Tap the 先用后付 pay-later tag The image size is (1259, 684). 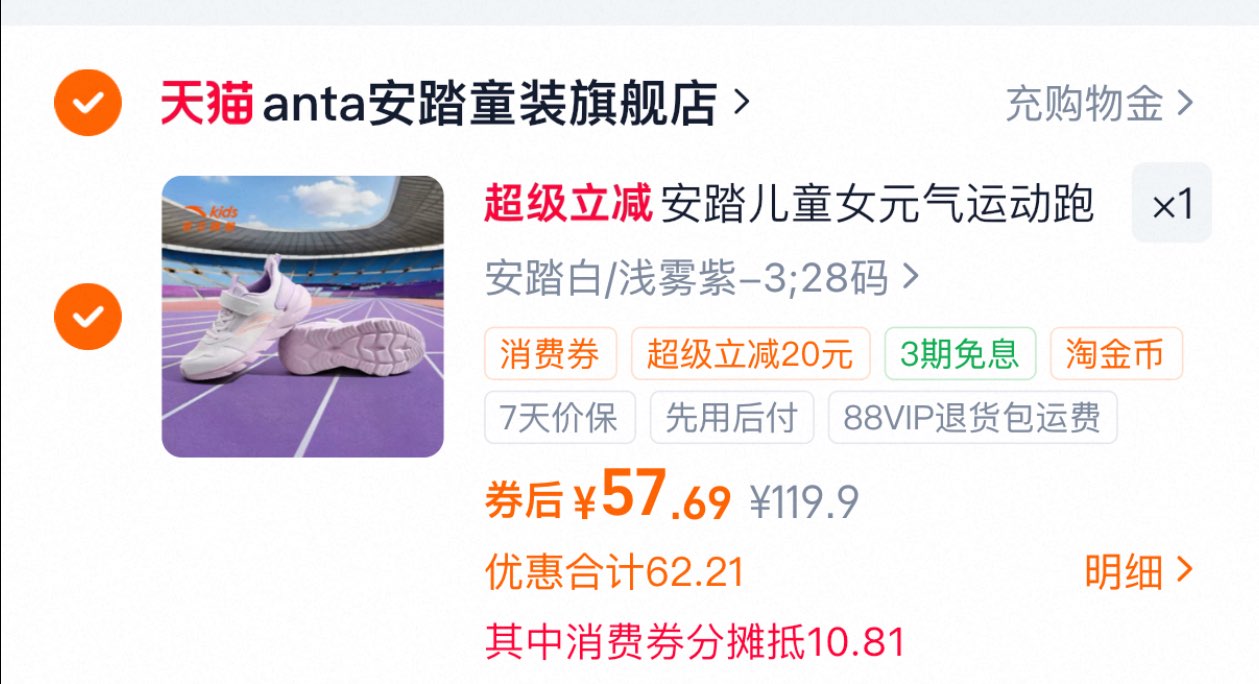(x=732, y=417)
